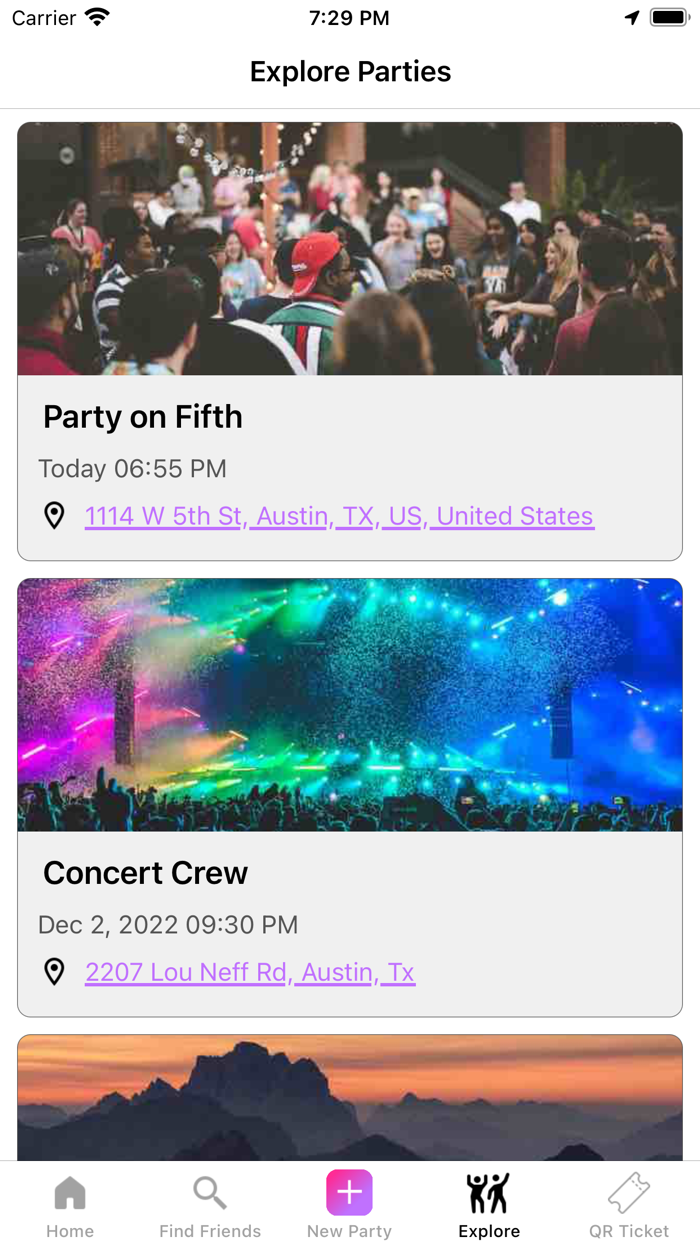Tap the pink New Party plus icon
Image resolution: width=700 pixels, height=1244 pixels.
coord(349,1192)
